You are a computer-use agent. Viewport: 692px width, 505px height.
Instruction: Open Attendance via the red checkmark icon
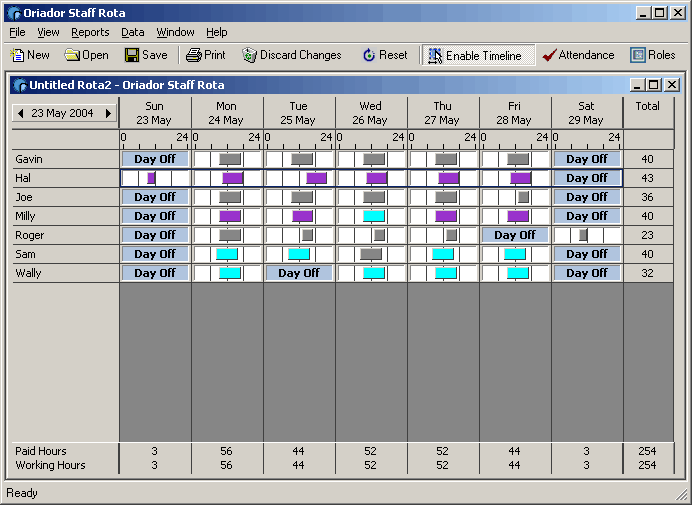[x=549, y=55]
